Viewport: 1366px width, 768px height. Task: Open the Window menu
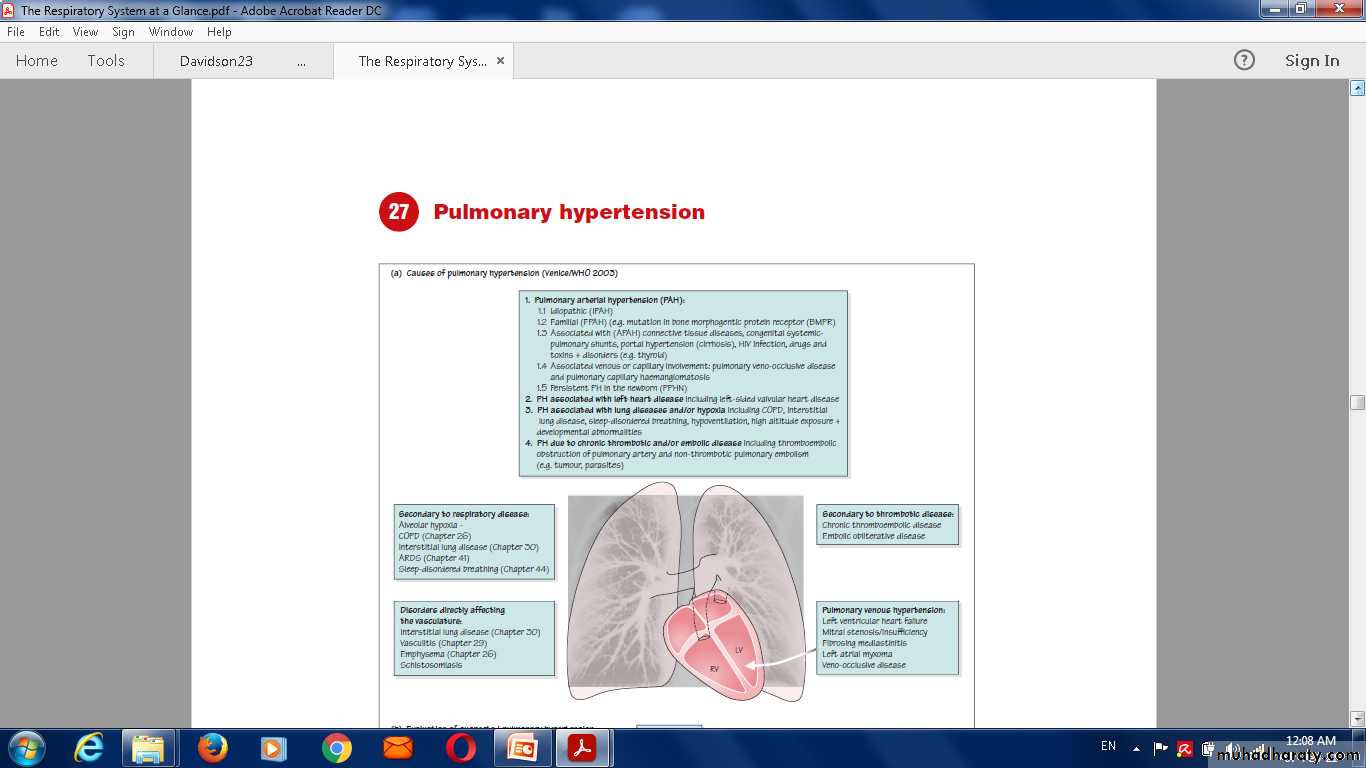171,32
